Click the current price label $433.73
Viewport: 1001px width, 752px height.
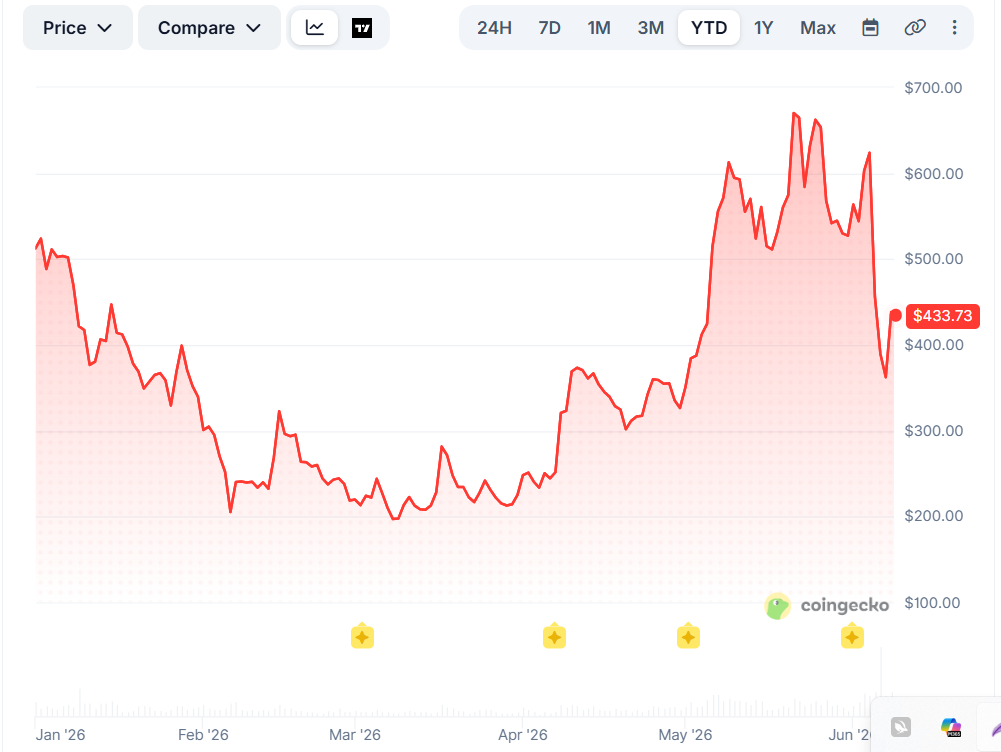[x=942, y=315]
